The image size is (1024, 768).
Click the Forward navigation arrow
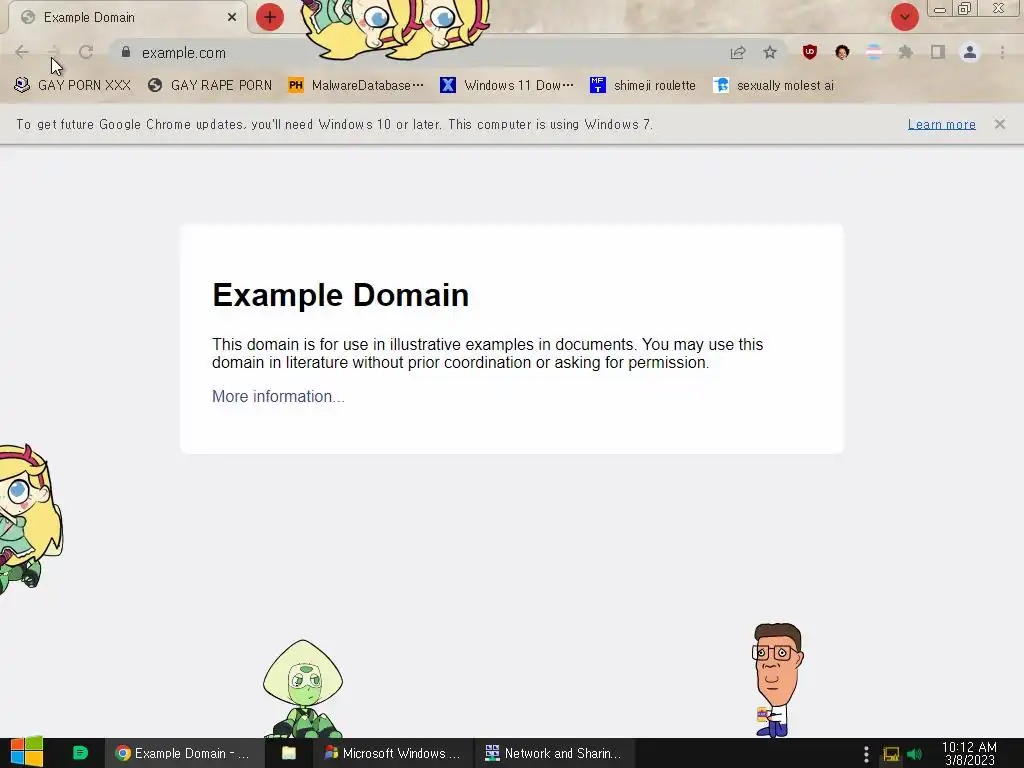point(54,52)
